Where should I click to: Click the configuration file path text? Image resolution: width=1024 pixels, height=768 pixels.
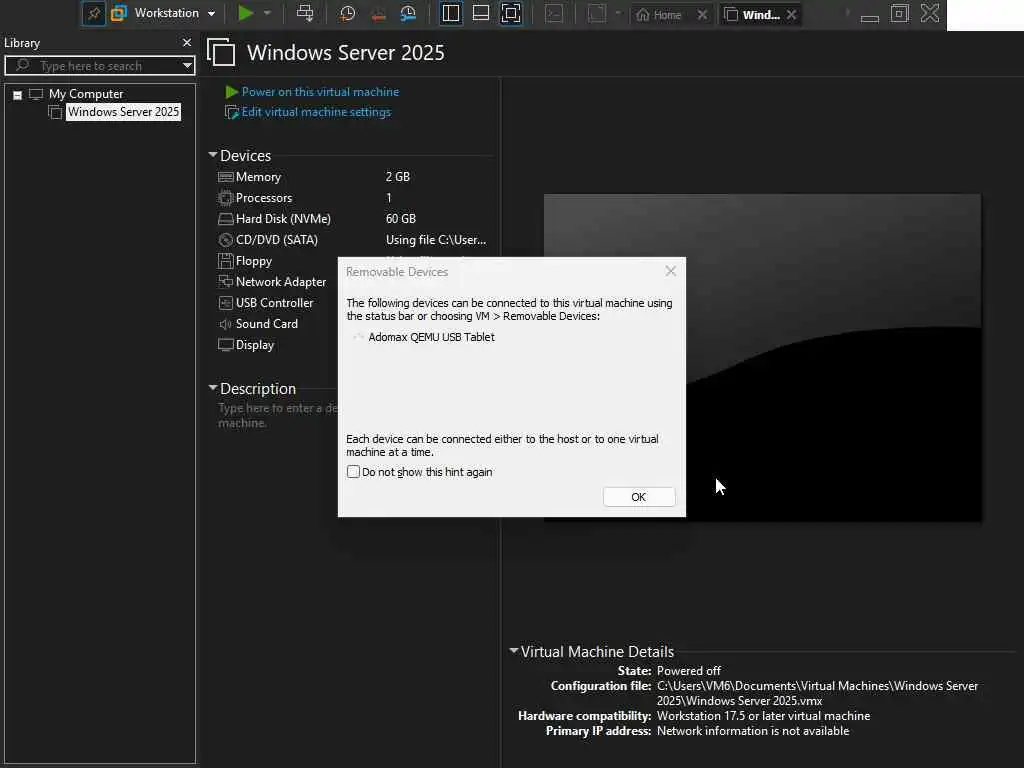pos(817,693)
